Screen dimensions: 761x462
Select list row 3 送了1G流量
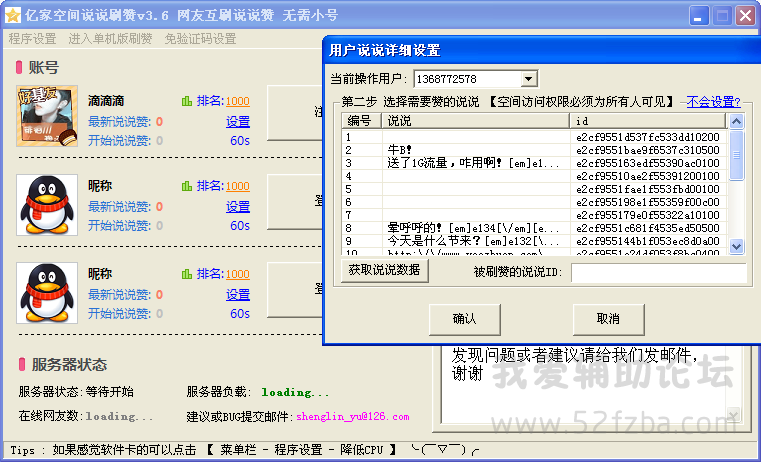pyautogui.click(x=534, y=163)
